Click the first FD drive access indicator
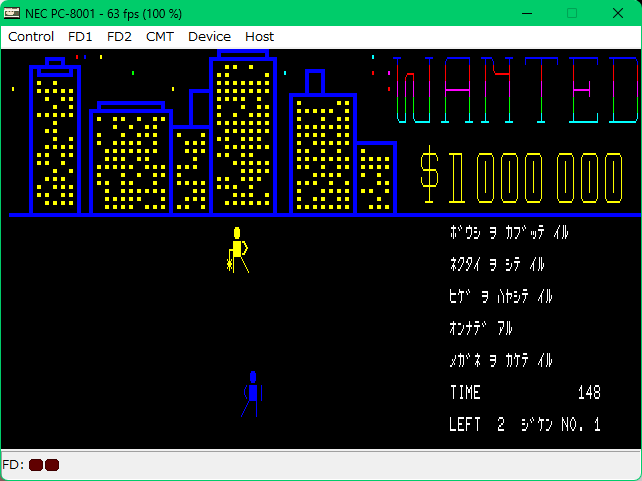Screen dimensions: 642x481 (36, 465)
